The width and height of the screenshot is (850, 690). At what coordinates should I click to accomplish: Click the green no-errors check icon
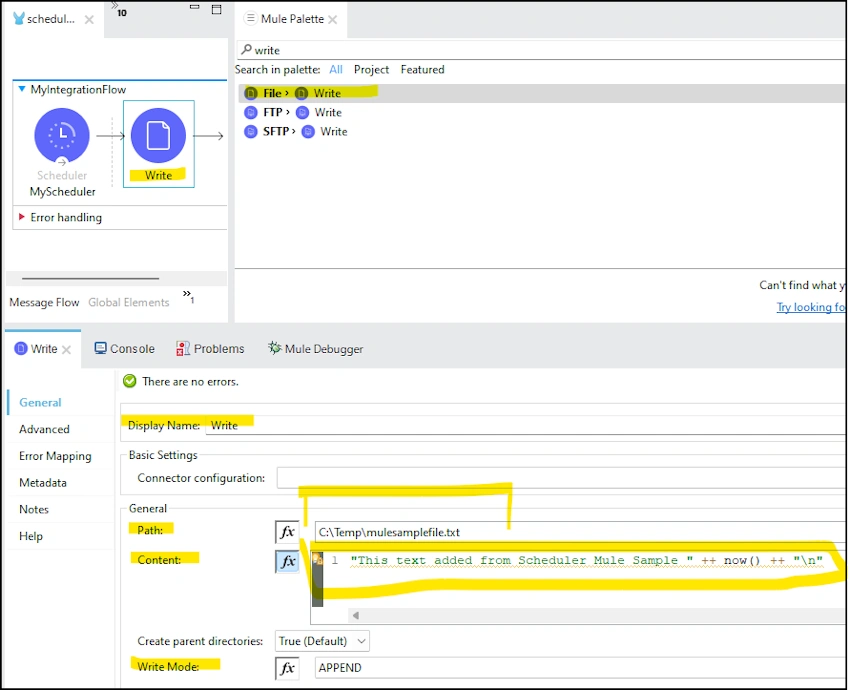tap(130, 381)
